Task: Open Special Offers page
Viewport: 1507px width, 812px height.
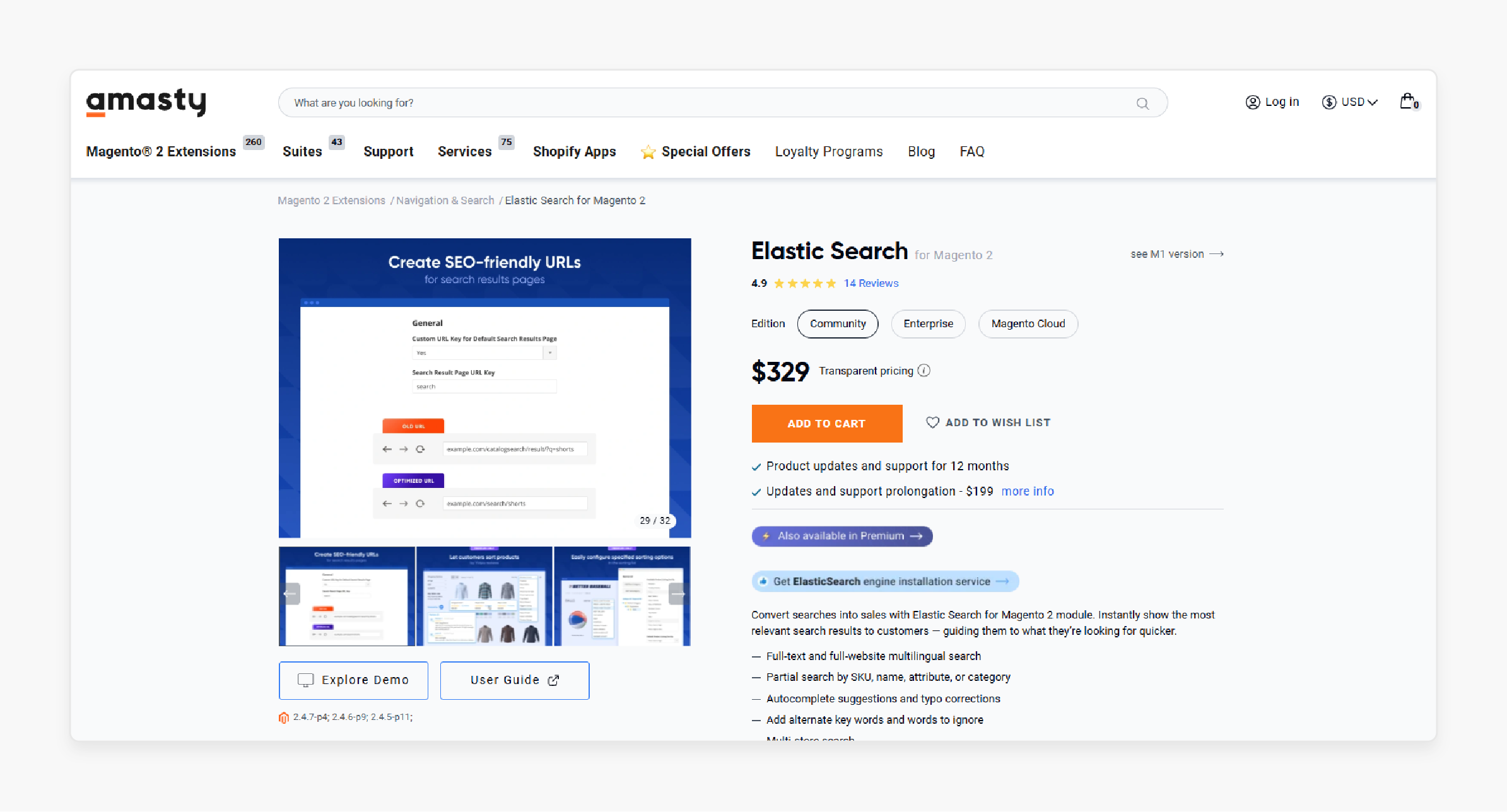Action: pyautogui.click(x=706, y=152)
